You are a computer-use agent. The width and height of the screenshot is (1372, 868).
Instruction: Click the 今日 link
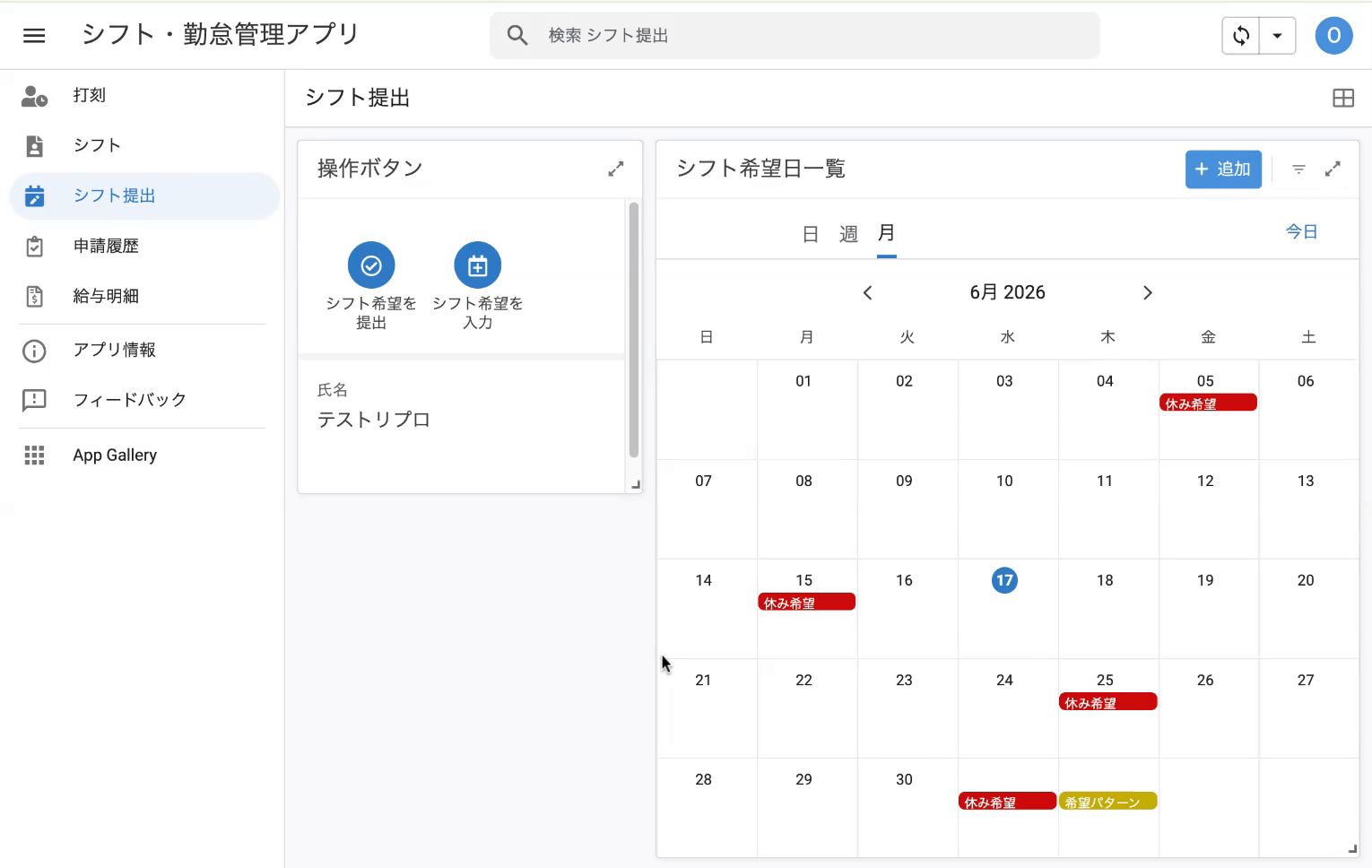1301,232
